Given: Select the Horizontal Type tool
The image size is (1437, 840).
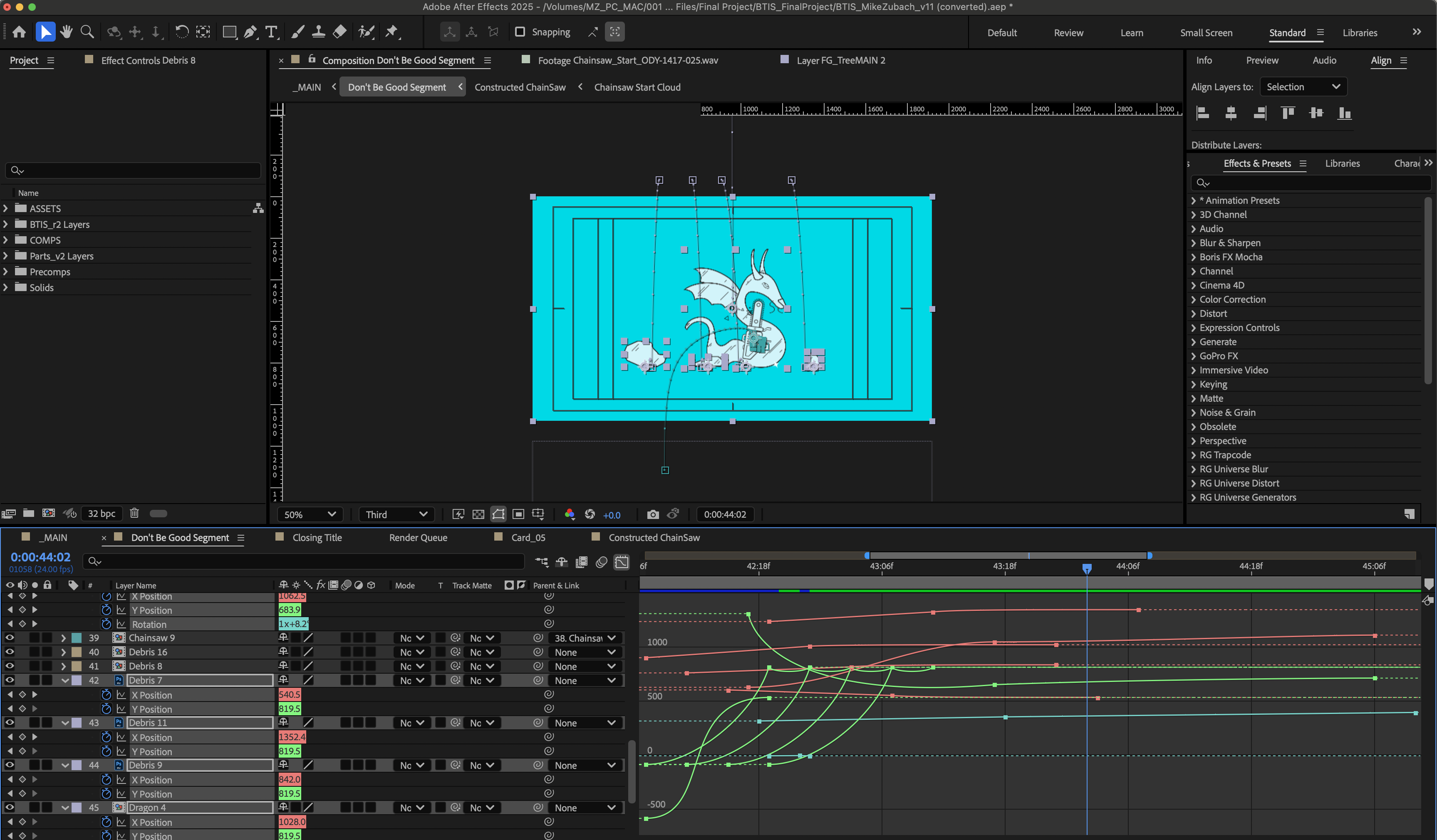Looking at the screenshot, I should pos(271,32).
